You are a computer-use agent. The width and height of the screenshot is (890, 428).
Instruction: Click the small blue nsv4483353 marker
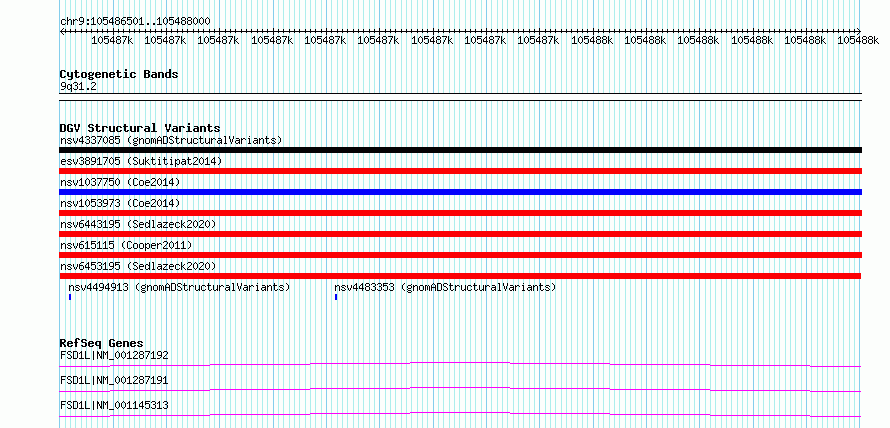(336, 297)
